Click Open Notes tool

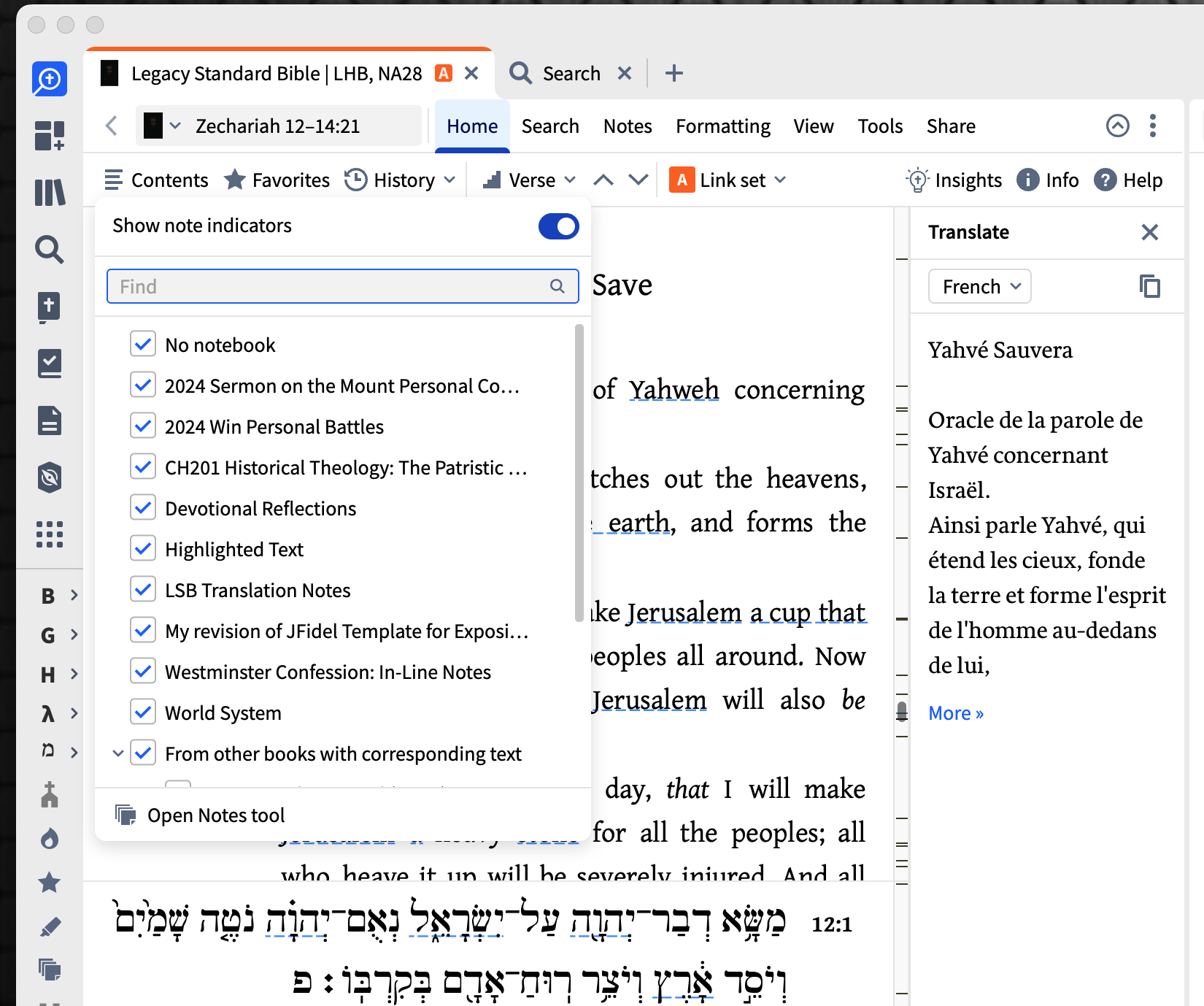pos(200,815)
